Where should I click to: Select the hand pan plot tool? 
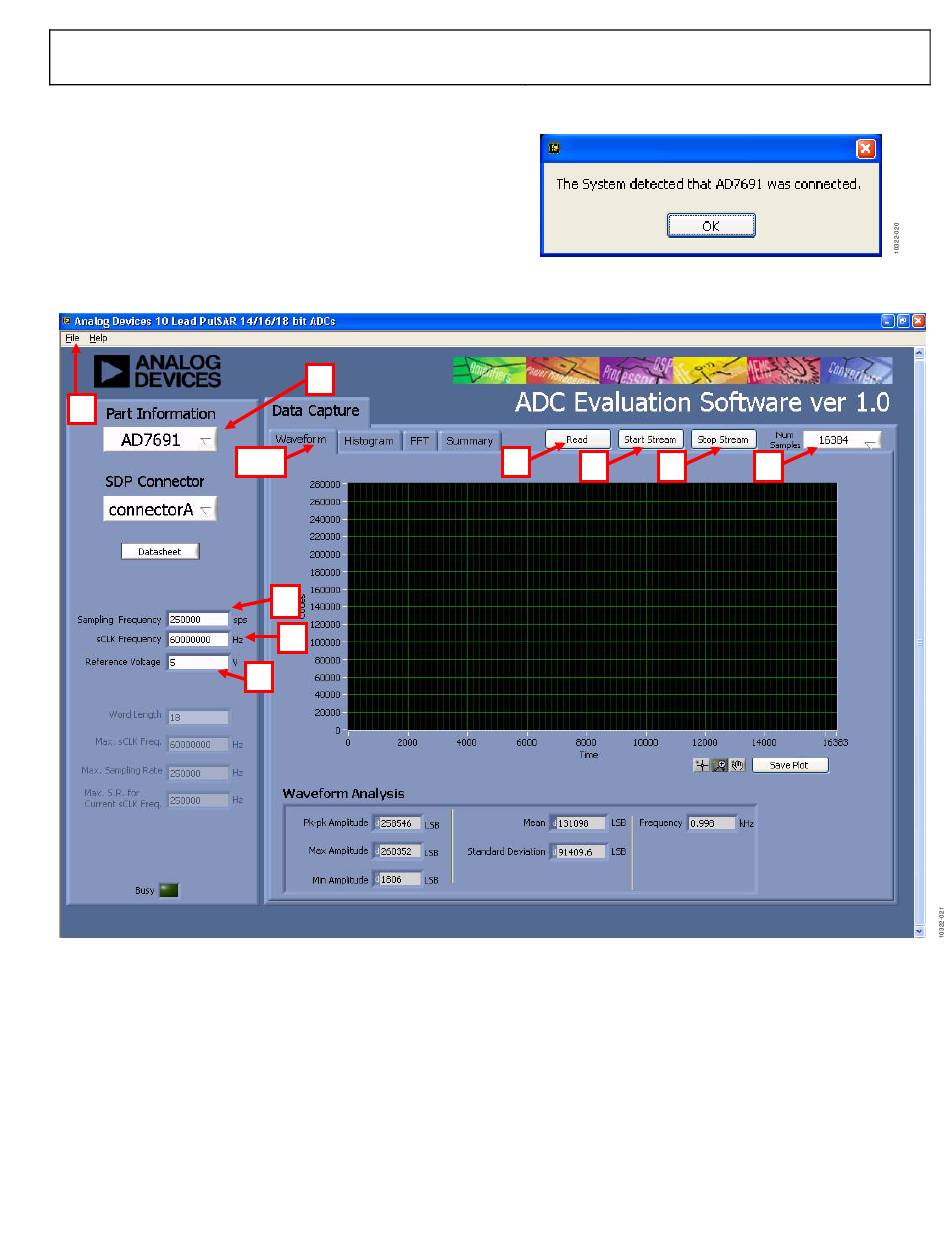pyautogui.click(x=736, y=765)
